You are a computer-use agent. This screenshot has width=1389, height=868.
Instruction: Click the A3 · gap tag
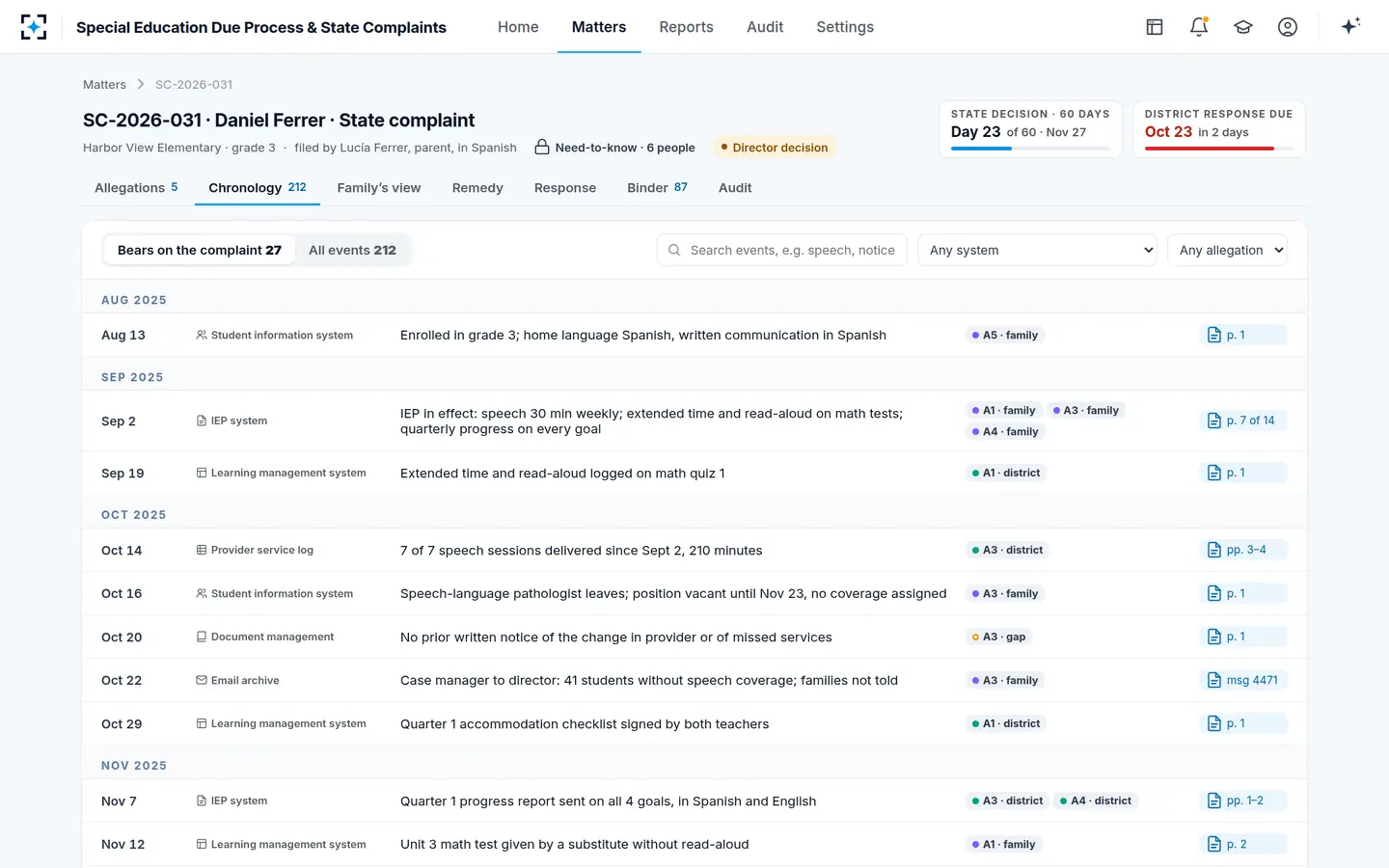[x=998, y=637]
